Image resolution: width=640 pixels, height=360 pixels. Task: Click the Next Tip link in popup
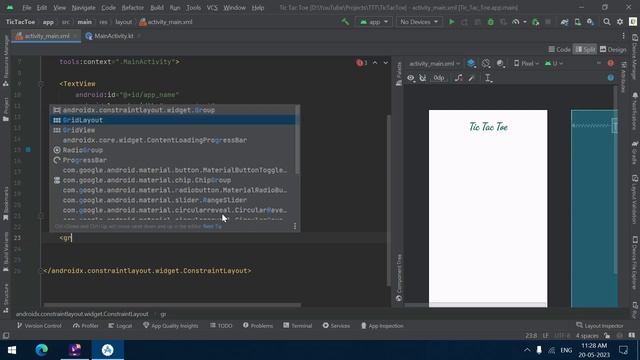click(x=212, y=227)
